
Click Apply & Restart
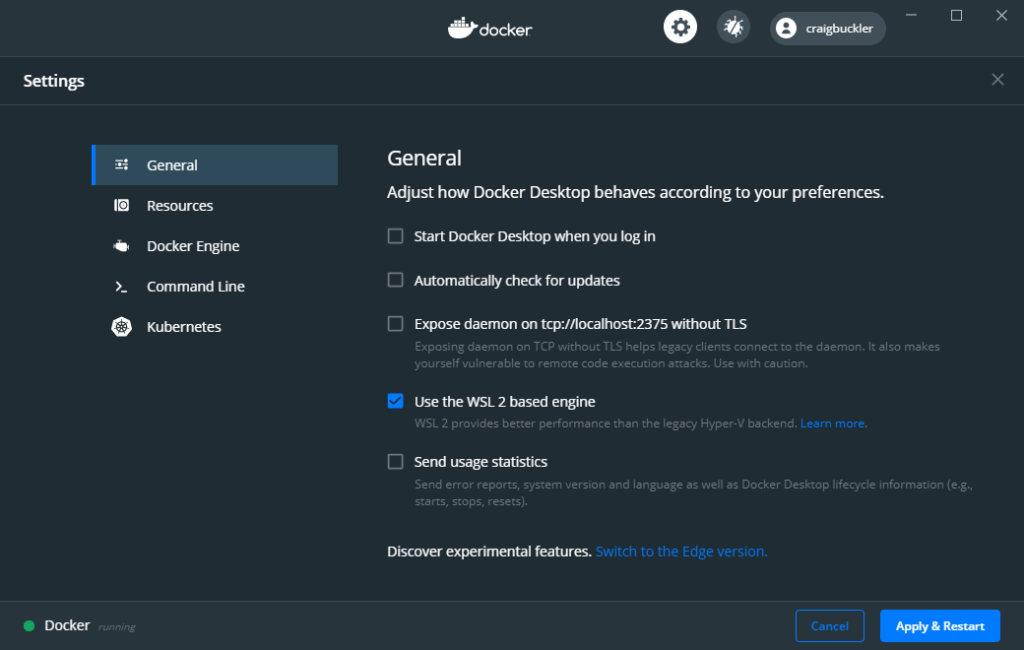[939, 625]
